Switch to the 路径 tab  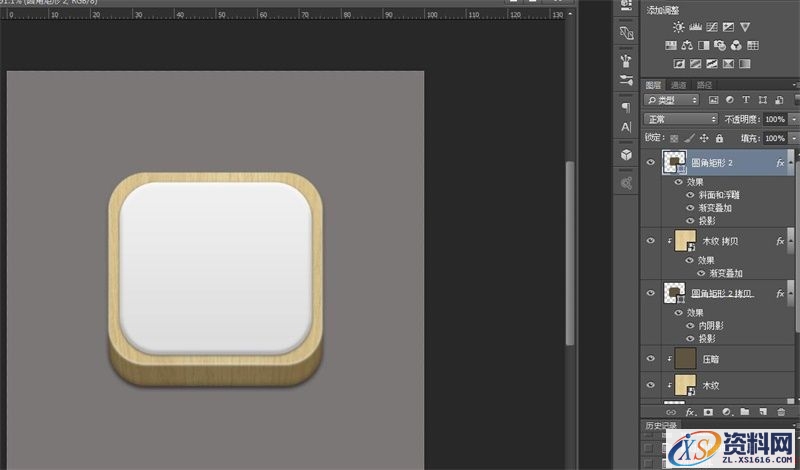[704, 85]
